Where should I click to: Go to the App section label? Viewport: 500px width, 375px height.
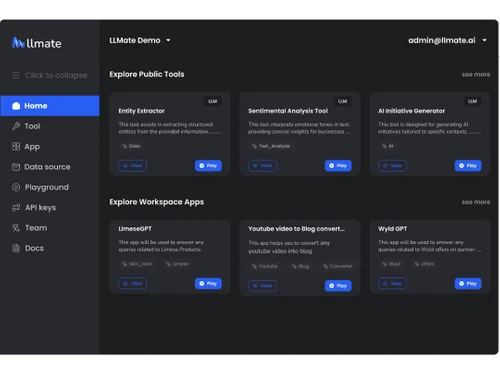(32, 147)
